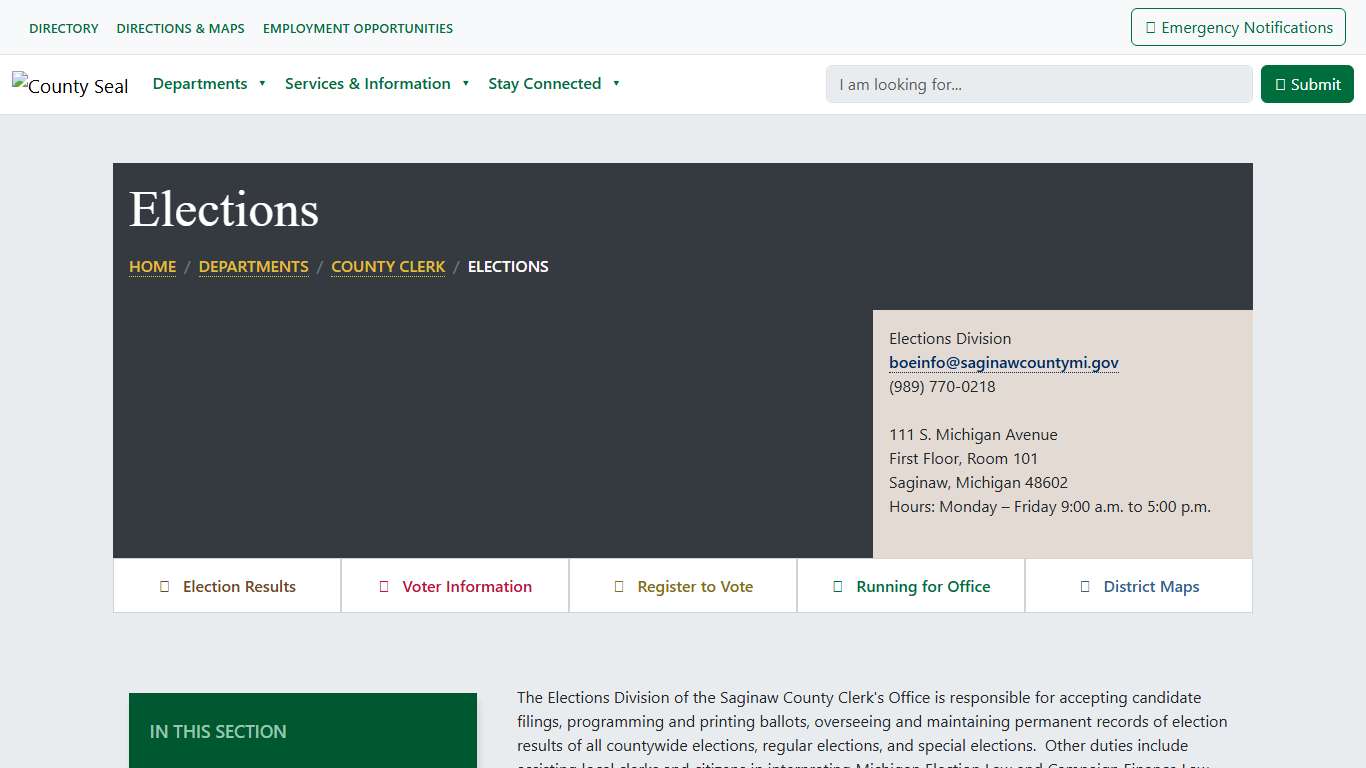1366x768 pixels.
Task: Navigate to Home via the breadcrumb
Action: coord(152,266)
